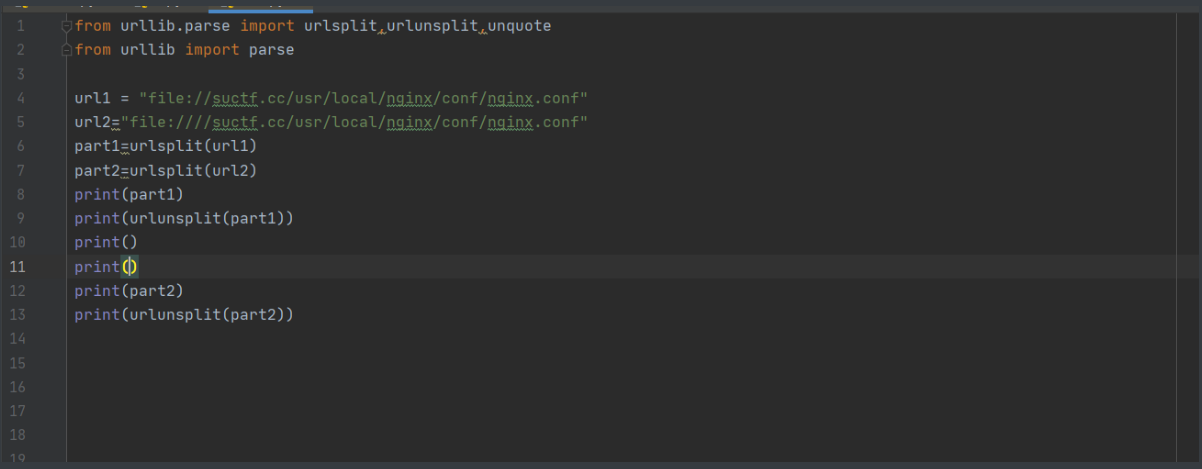This screenshot has width=1202, height=469.
Task: Click line number 4 in the gutter
Action: (19, 98)
